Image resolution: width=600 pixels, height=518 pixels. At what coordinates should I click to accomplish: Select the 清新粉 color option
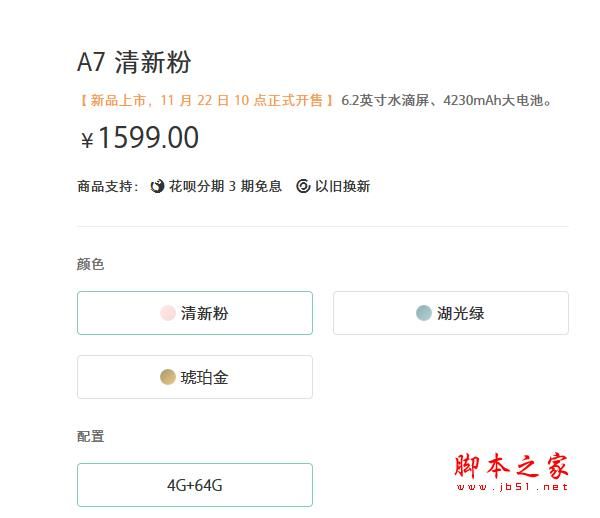[x=195, y=313]
